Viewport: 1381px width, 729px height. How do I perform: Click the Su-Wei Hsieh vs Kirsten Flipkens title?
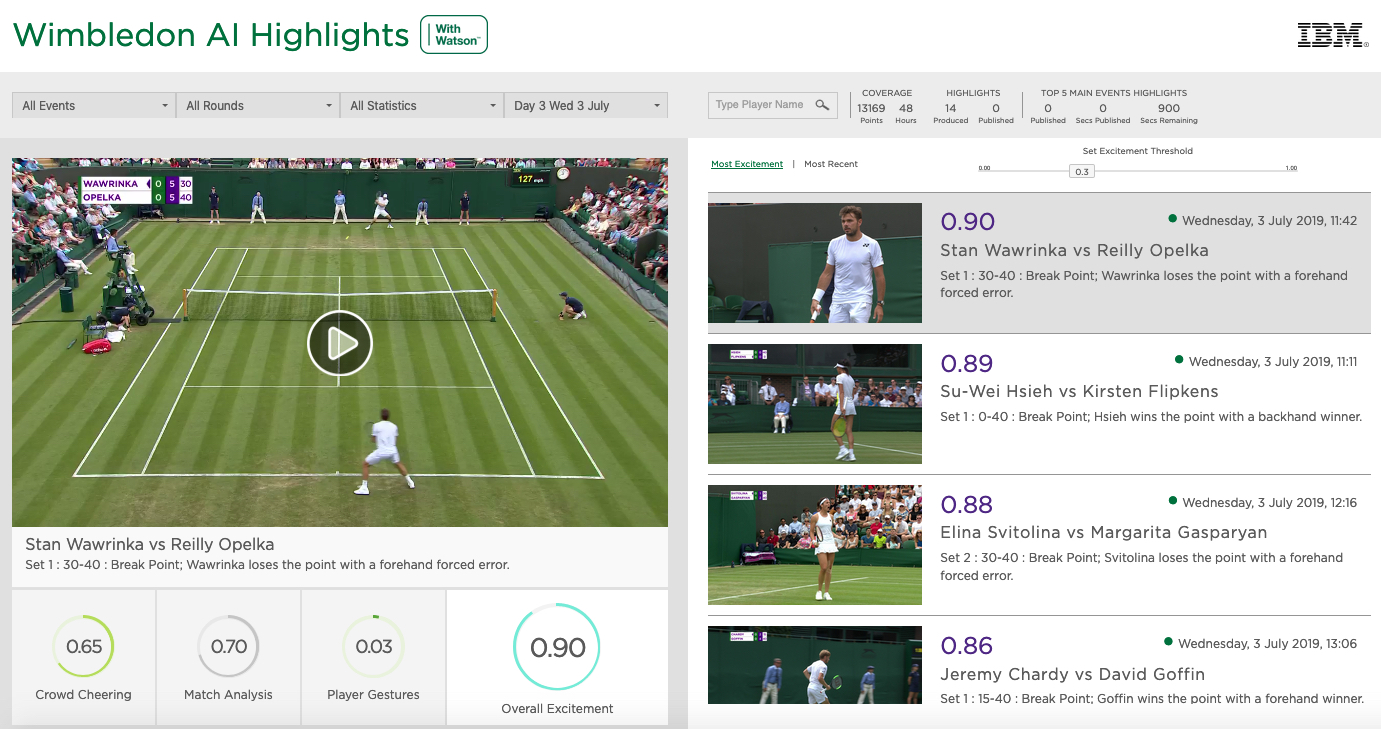point(1079,392)
